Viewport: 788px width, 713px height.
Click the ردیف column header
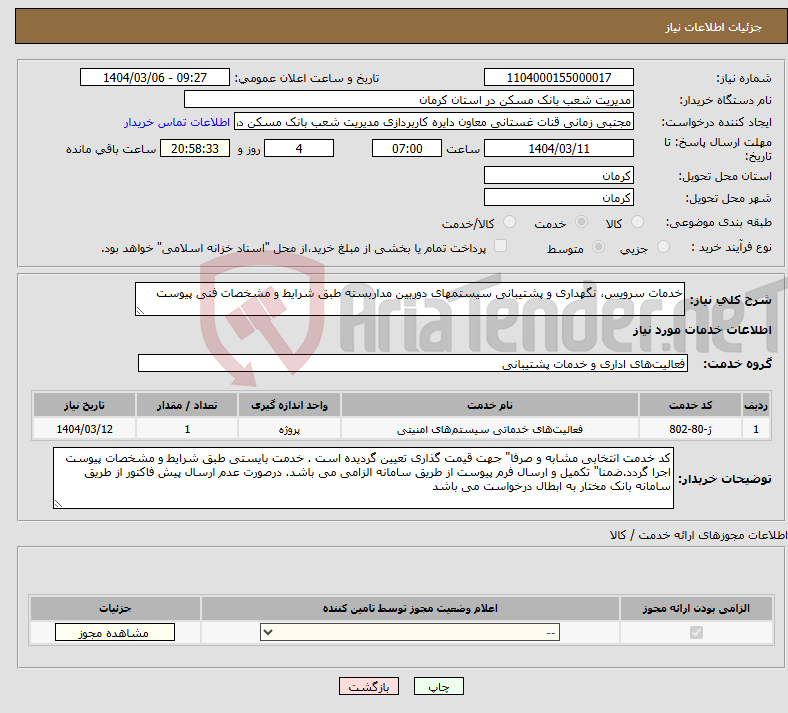tap(756, 405)
